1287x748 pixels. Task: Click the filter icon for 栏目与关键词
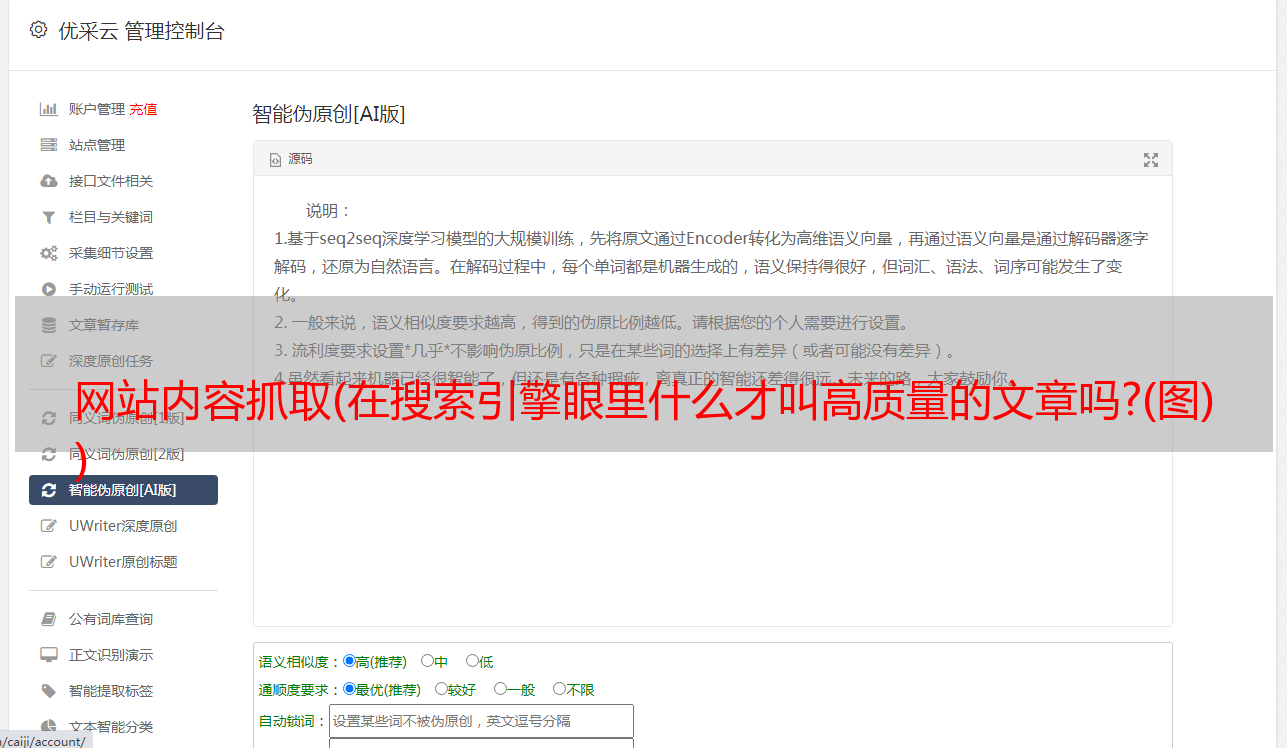[x=48, y=217]
